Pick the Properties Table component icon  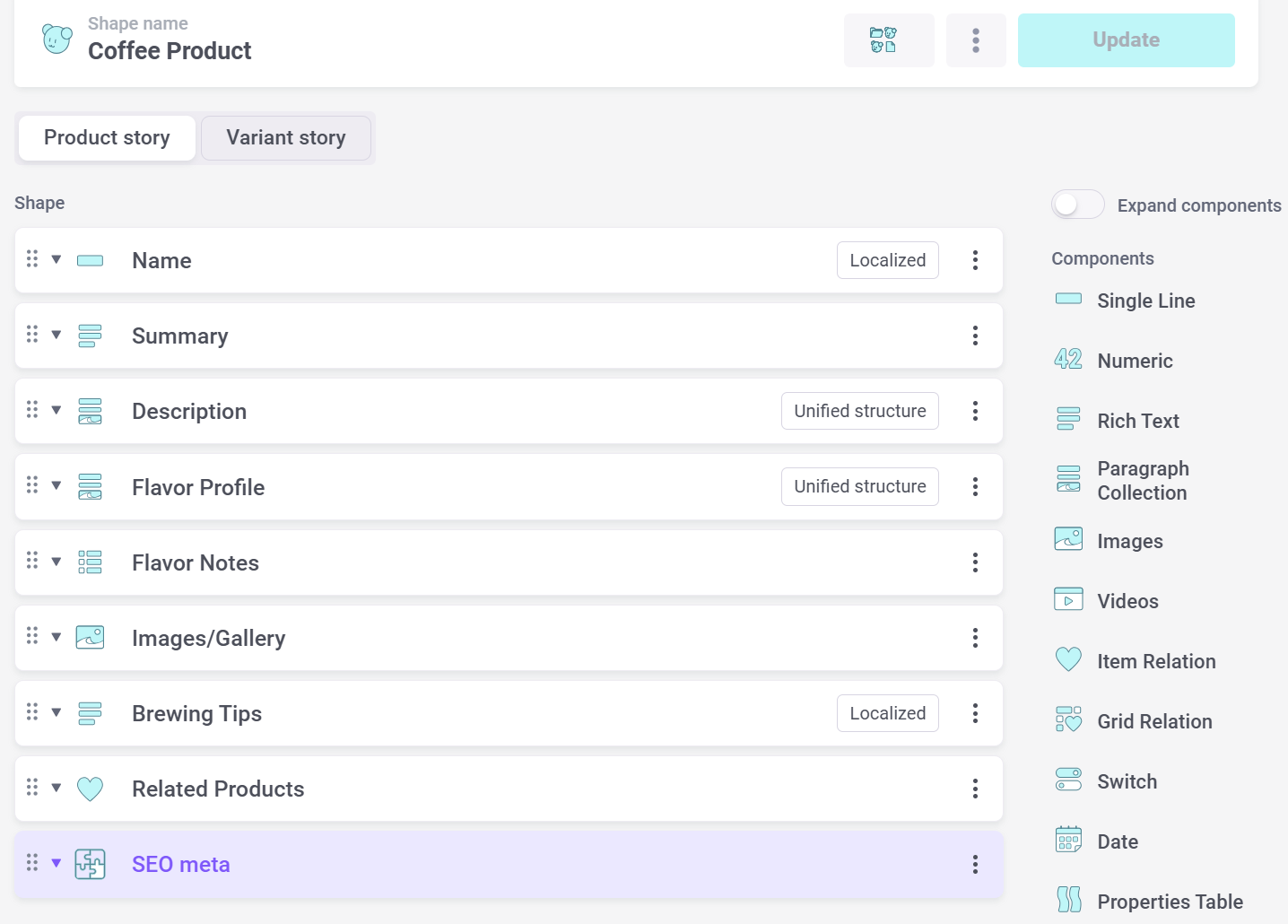(1067, 900)
